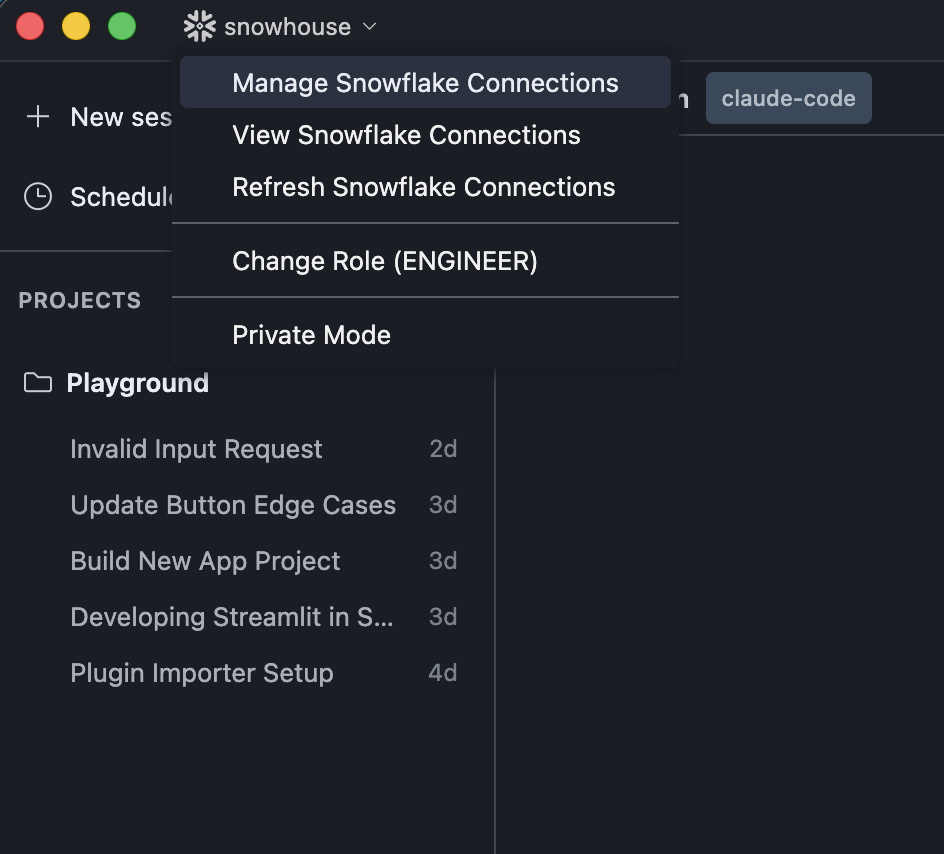Click the Playground folder icon
944x854 pixels.
(38, 383)
